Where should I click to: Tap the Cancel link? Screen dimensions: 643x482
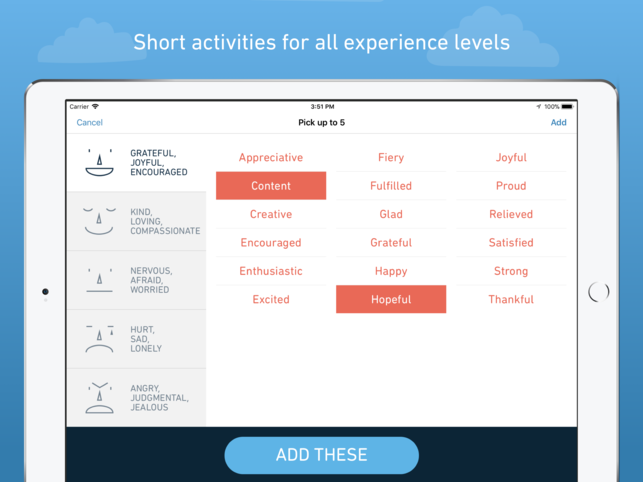89,122
